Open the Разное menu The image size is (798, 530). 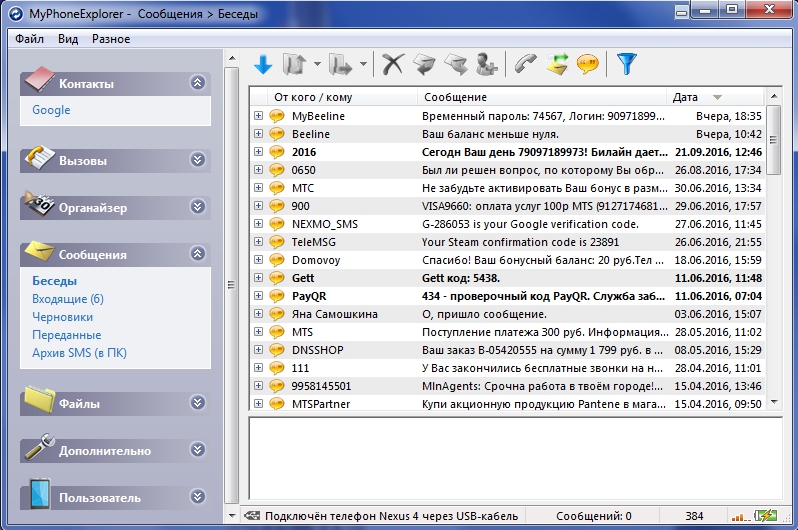(111, 39)
